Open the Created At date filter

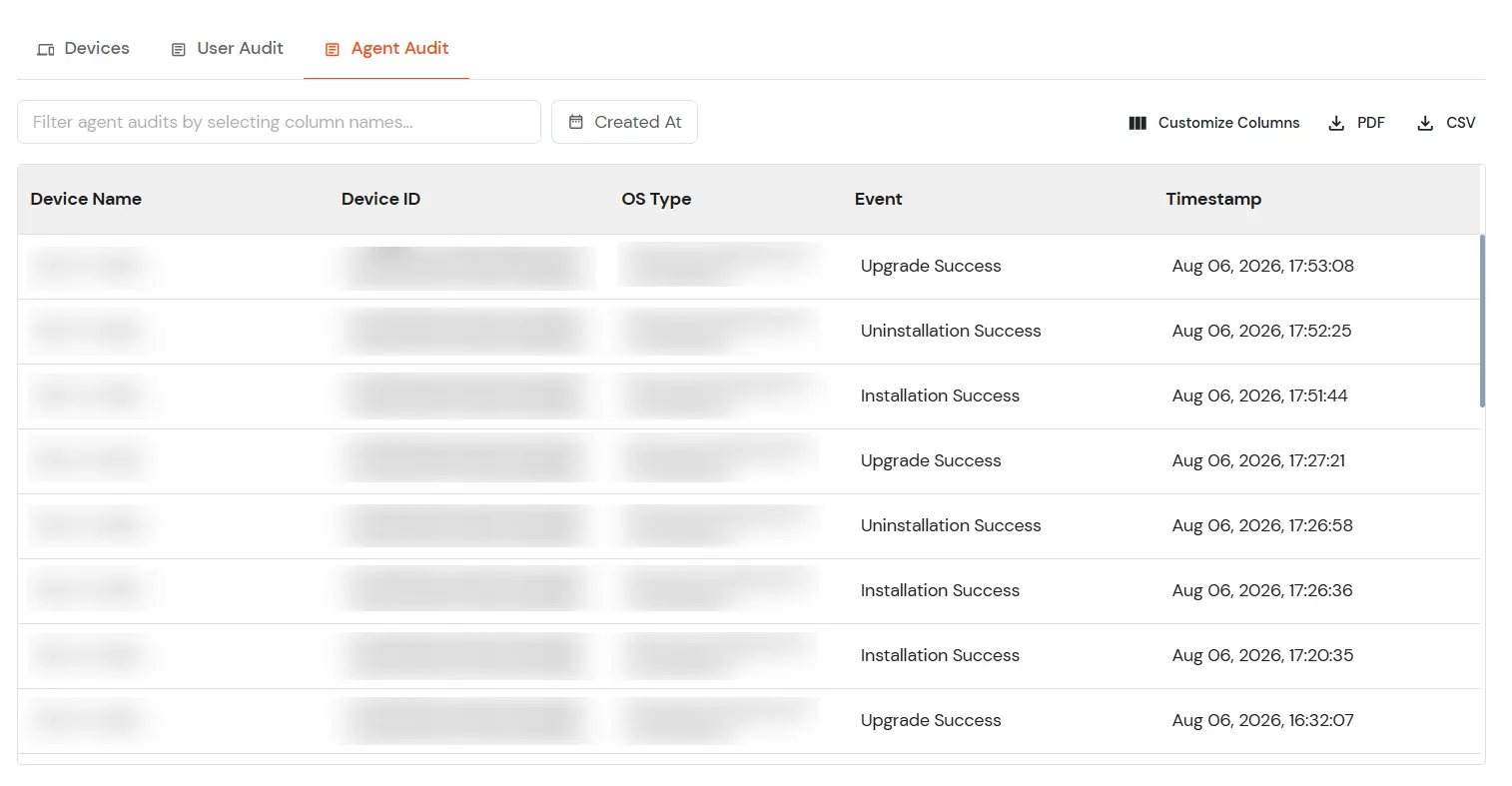pos(624,122)
